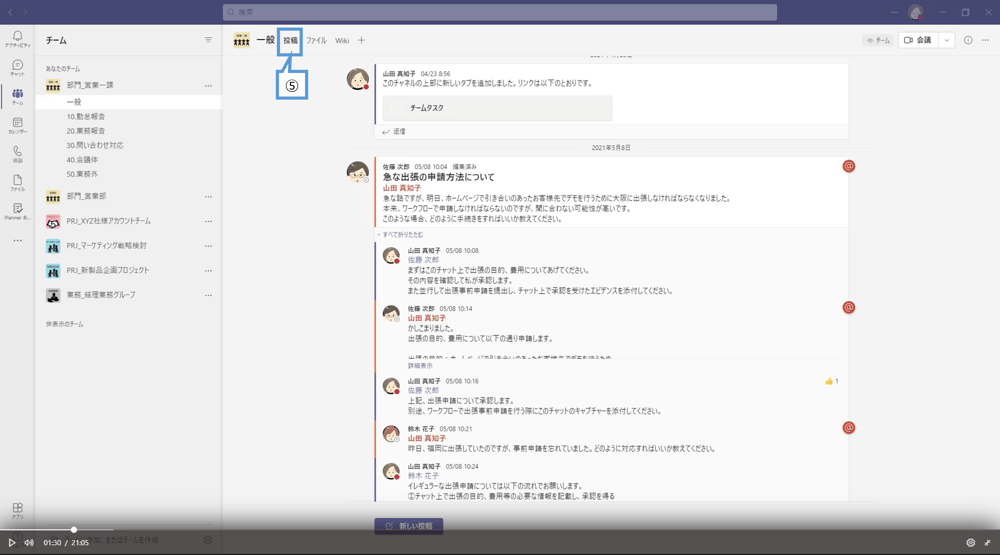Open the Chat section icon
The width and height of the screenshot is (1000, 555).
[x=17, y=68]
